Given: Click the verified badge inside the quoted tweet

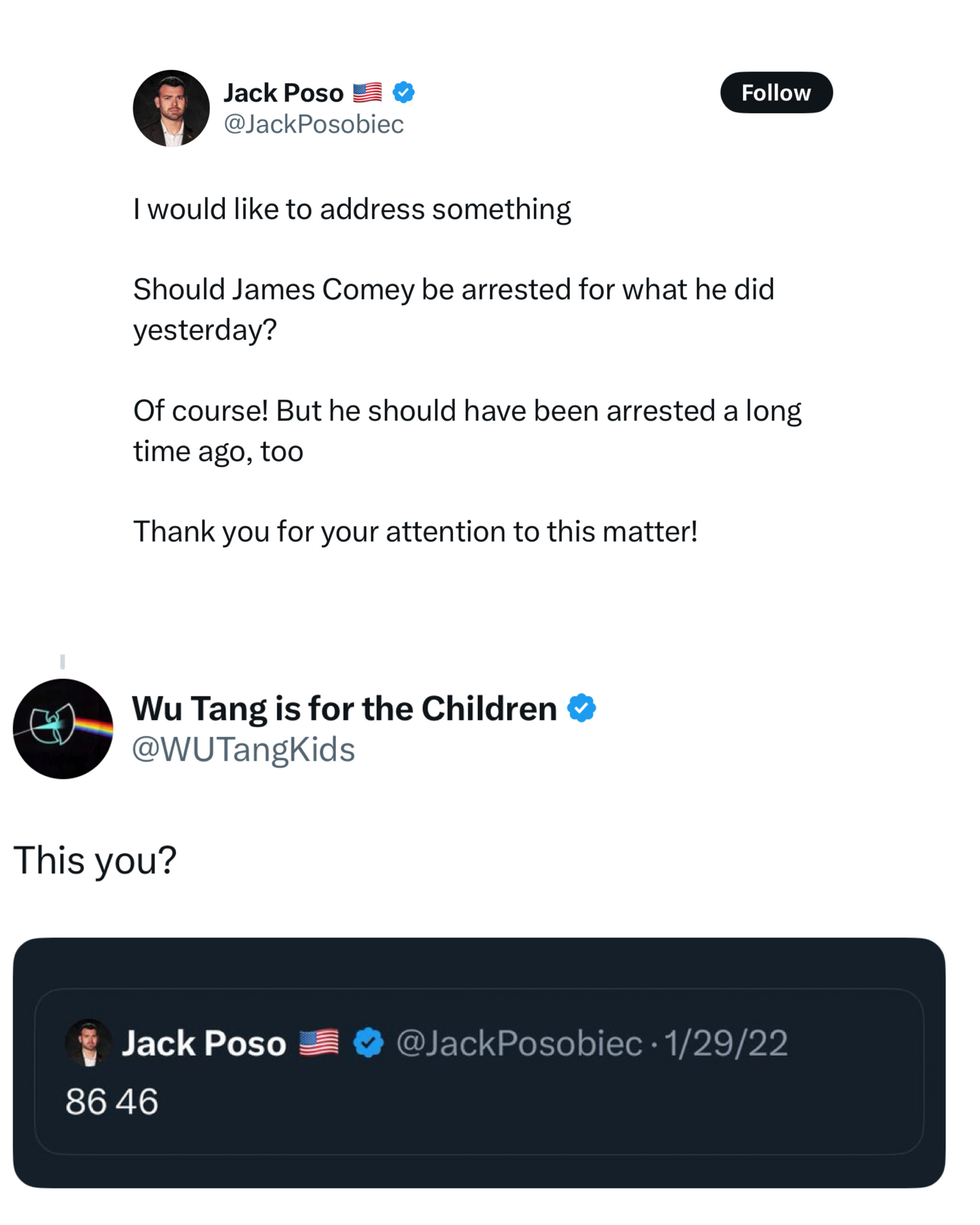Looking at the screenshot, I should (368, 1042).
